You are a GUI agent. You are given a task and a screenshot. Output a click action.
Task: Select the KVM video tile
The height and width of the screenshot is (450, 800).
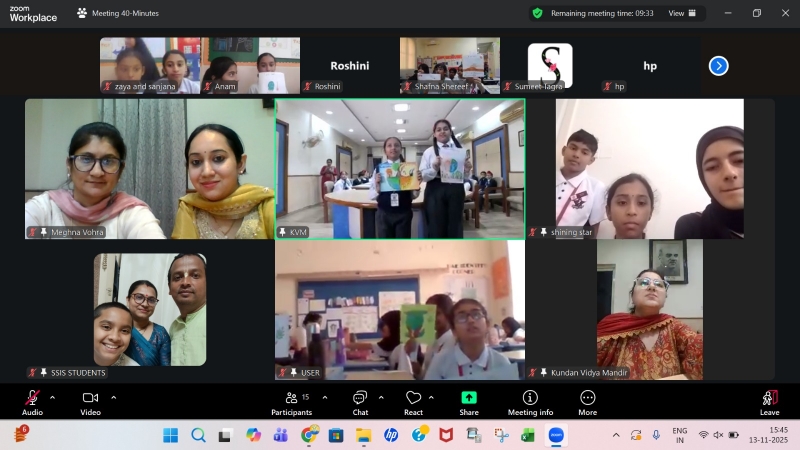pos(400,168)
